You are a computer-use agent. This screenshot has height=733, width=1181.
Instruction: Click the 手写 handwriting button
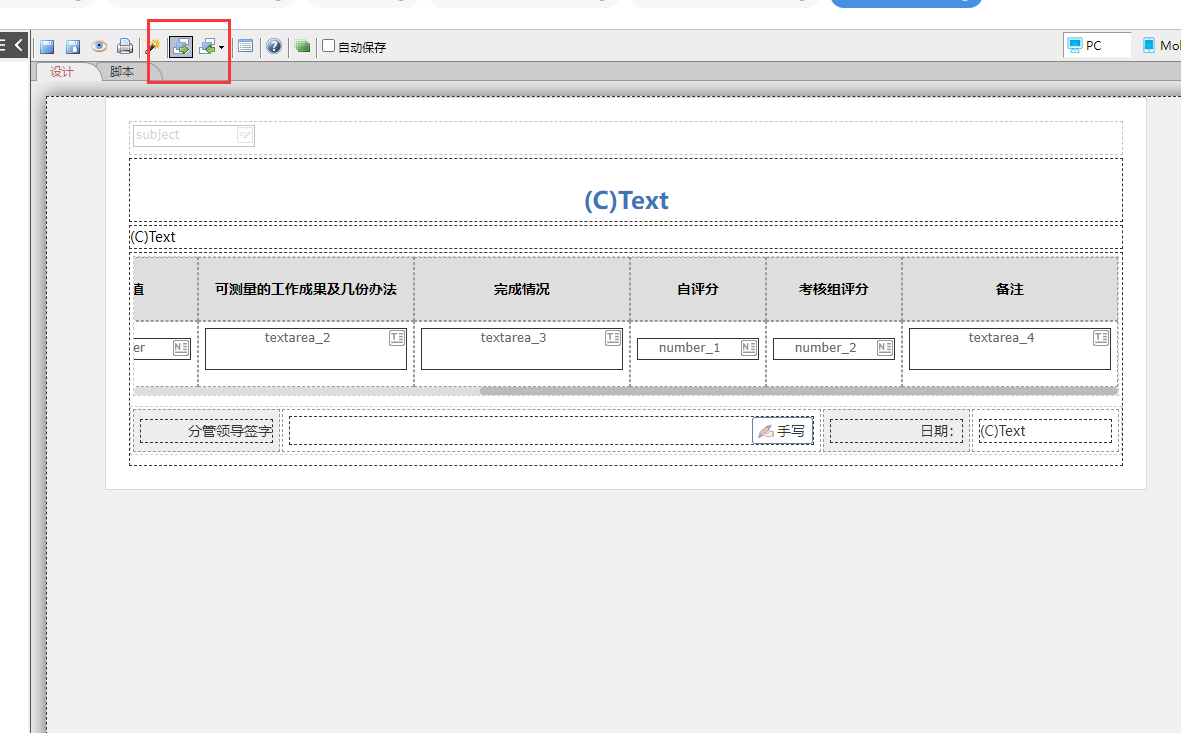coord(782,431)
